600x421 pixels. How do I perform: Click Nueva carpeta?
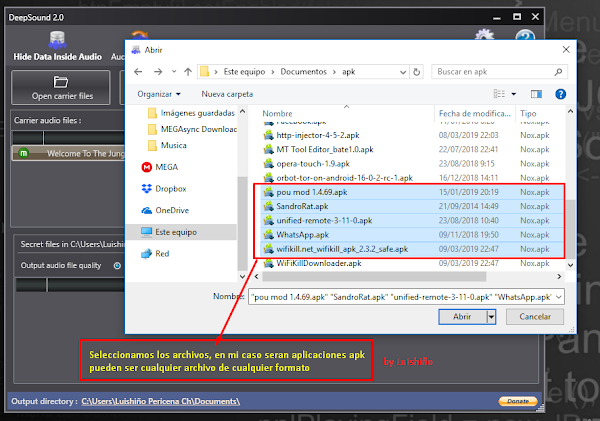[x=227, y=94]
